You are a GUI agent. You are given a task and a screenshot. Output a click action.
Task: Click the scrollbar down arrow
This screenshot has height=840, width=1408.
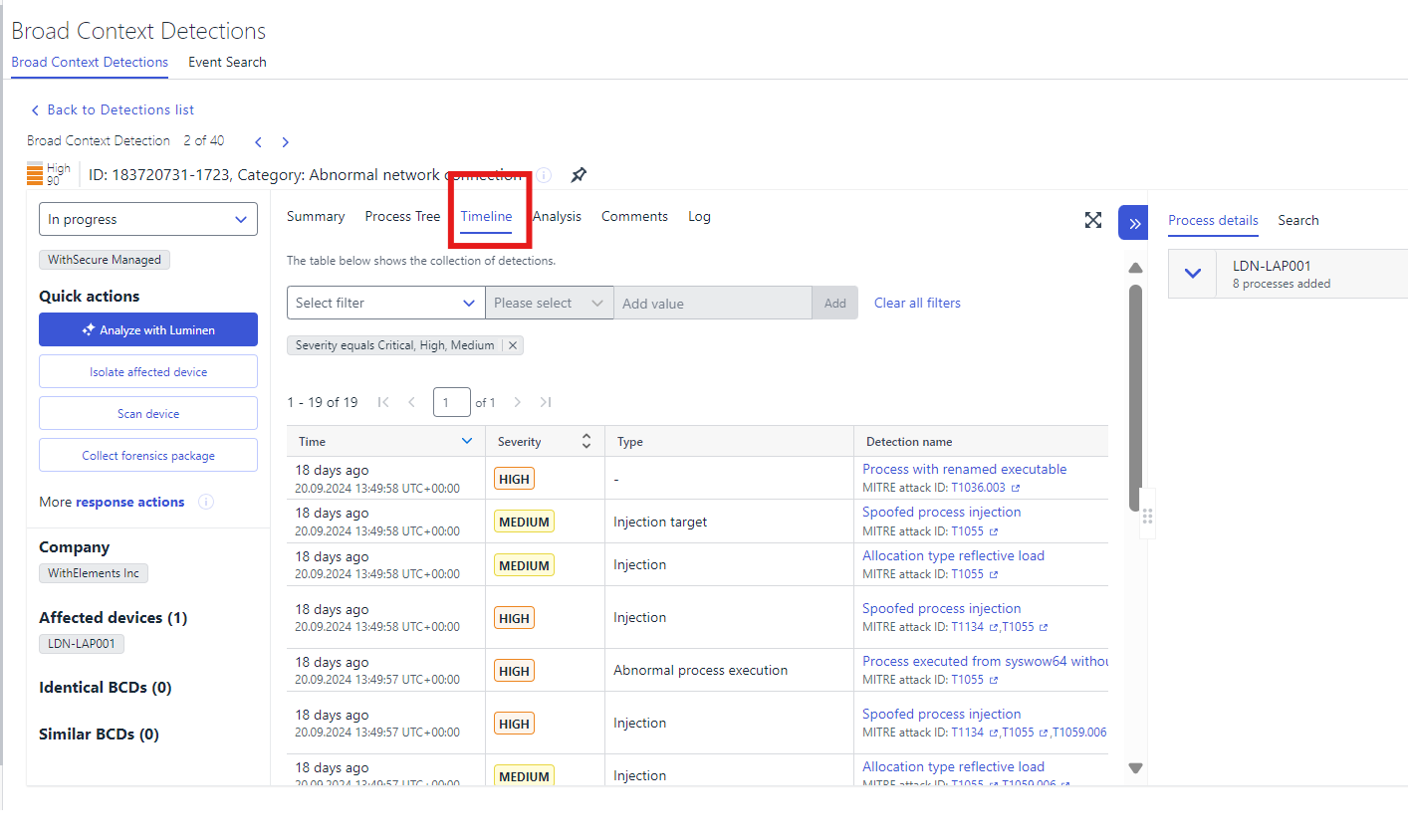click(1135, 768)
